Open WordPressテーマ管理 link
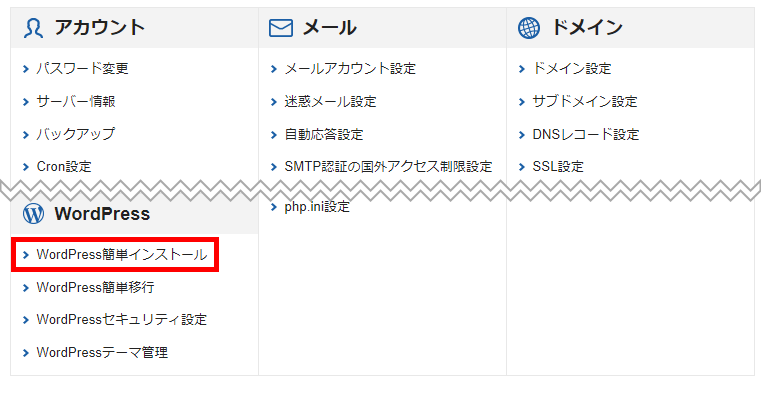Viewport: 761px width, 393px height. point(102,352)
